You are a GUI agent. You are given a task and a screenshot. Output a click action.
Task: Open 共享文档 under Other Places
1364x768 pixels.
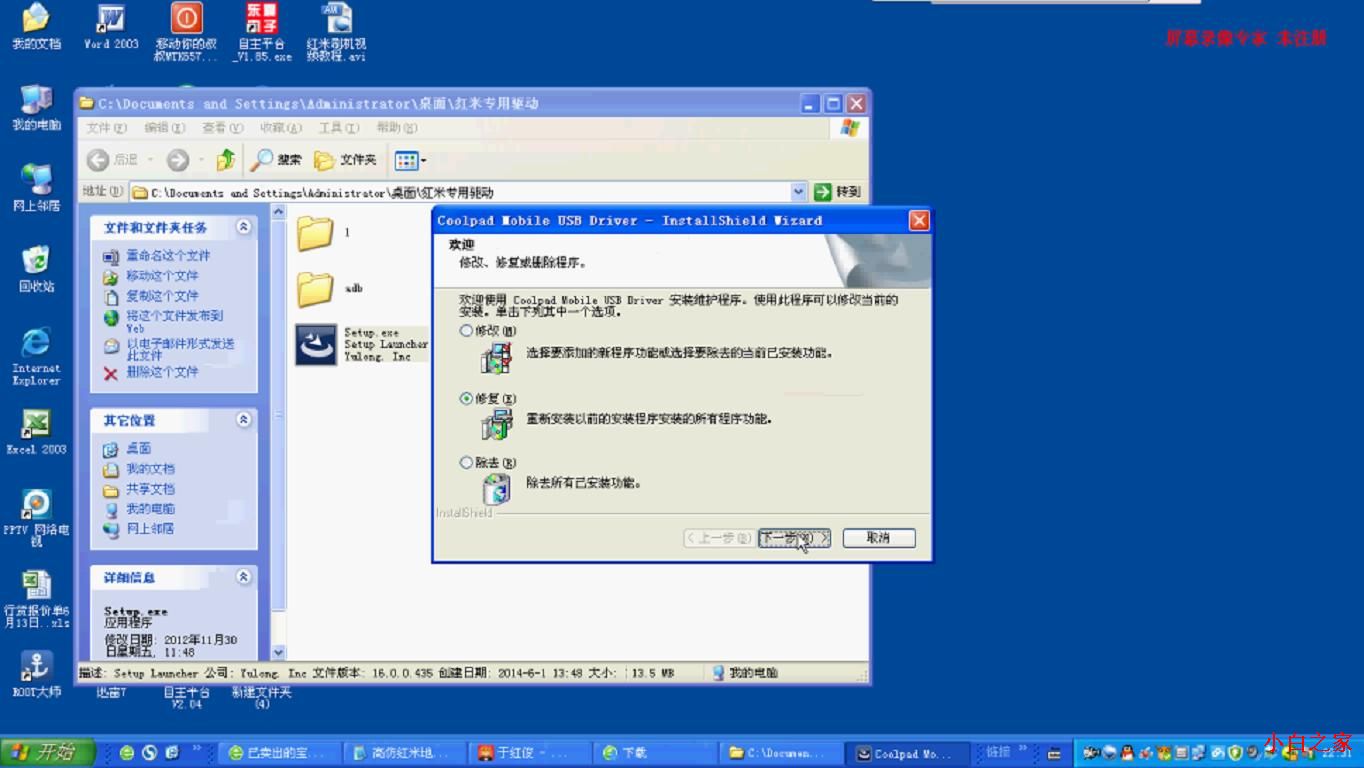coord(150,489)
